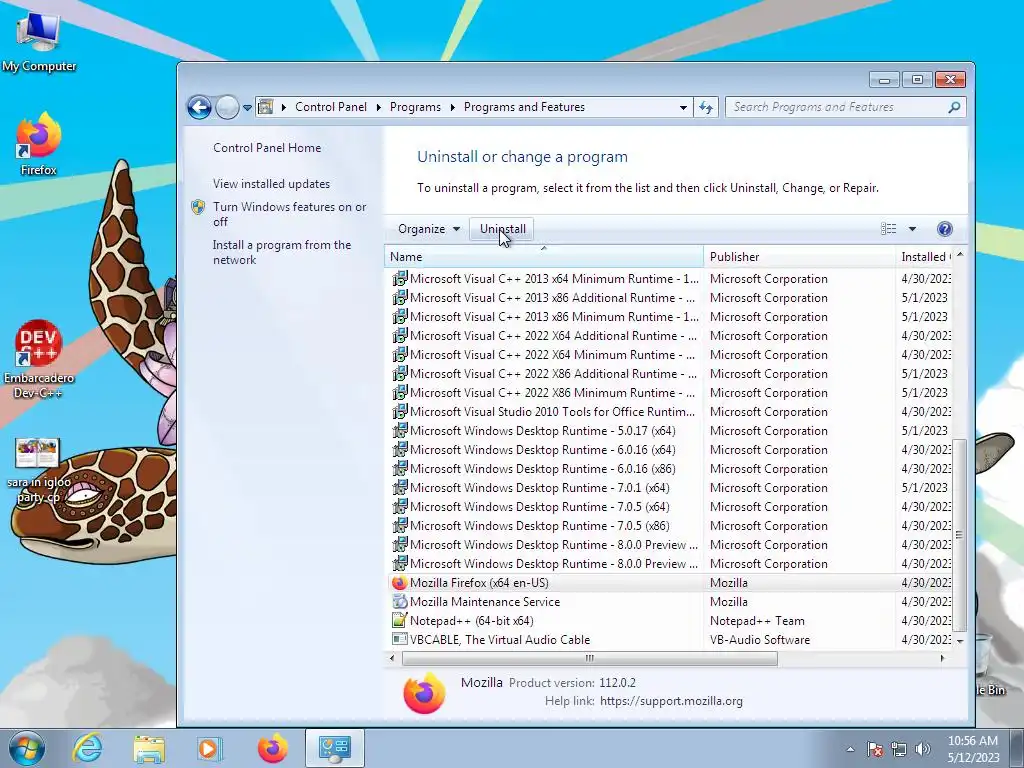Click the Mozilla Maintenance Service name
The height and width of the screenshot is (768, 1024).
(x=485, y=601)
